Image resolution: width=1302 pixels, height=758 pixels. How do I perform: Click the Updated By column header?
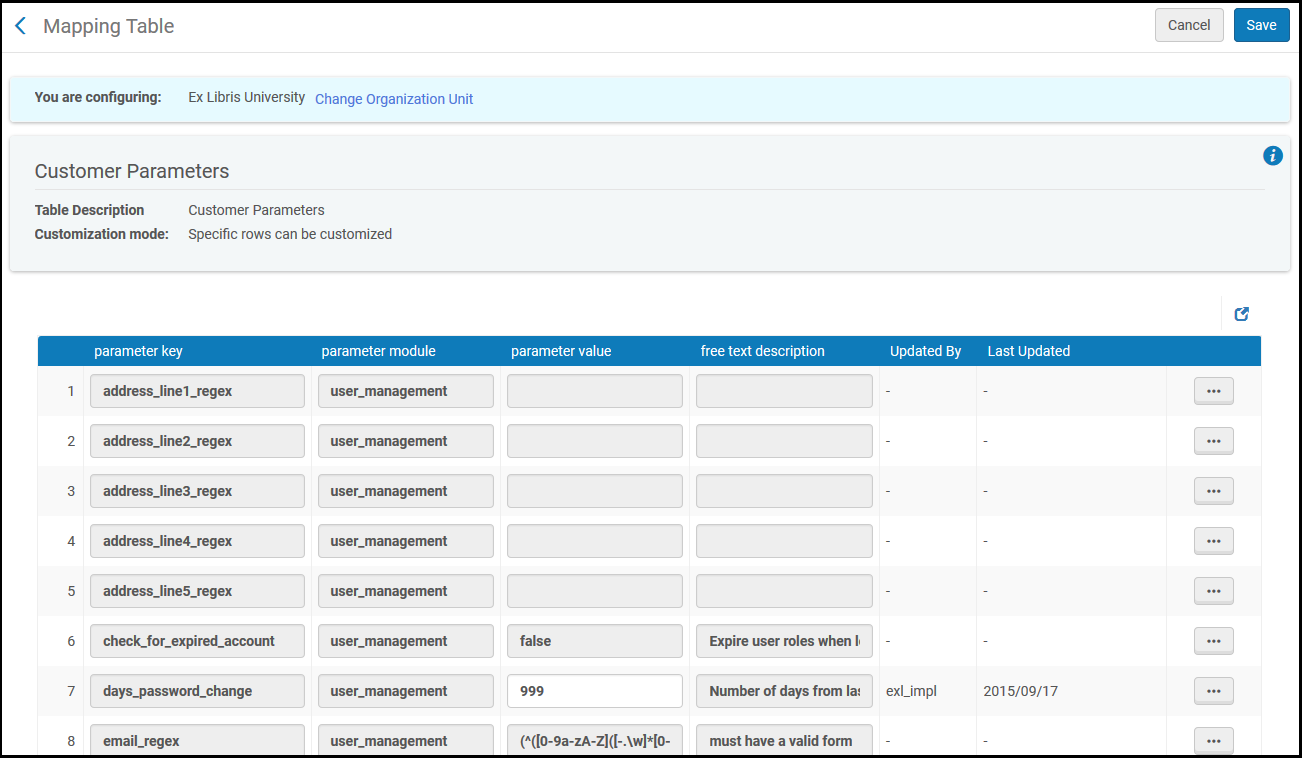(x=926, y=351)
